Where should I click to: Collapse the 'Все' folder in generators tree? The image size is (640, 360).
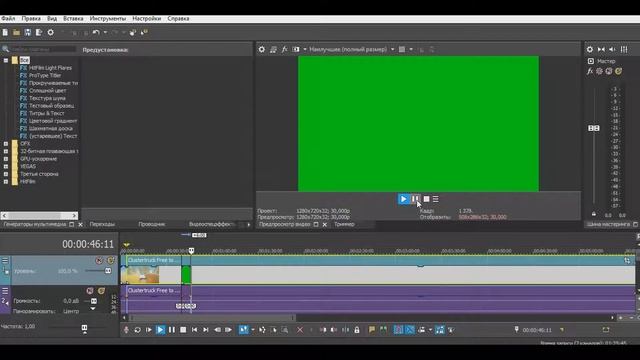[x=6, y=60]
